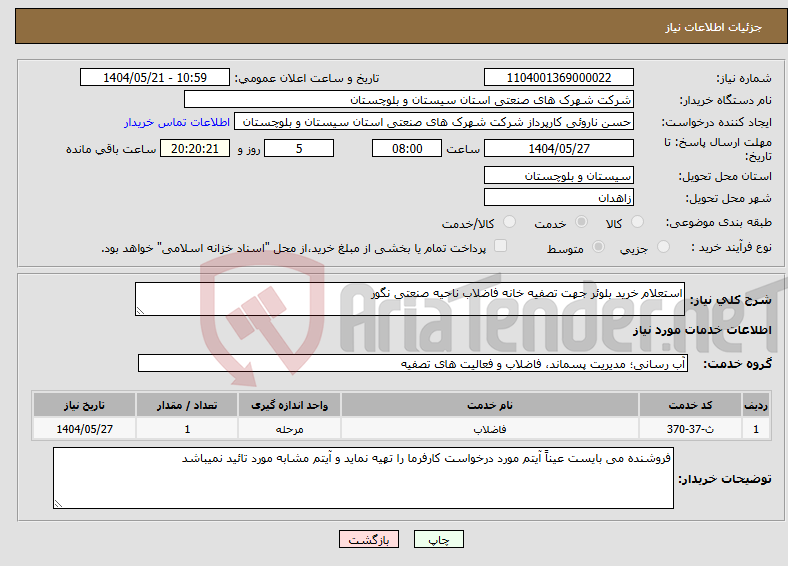Screen dimensions: 788x566
Task: Click the service name cell فاضلاب
Action: click(489, 429)
